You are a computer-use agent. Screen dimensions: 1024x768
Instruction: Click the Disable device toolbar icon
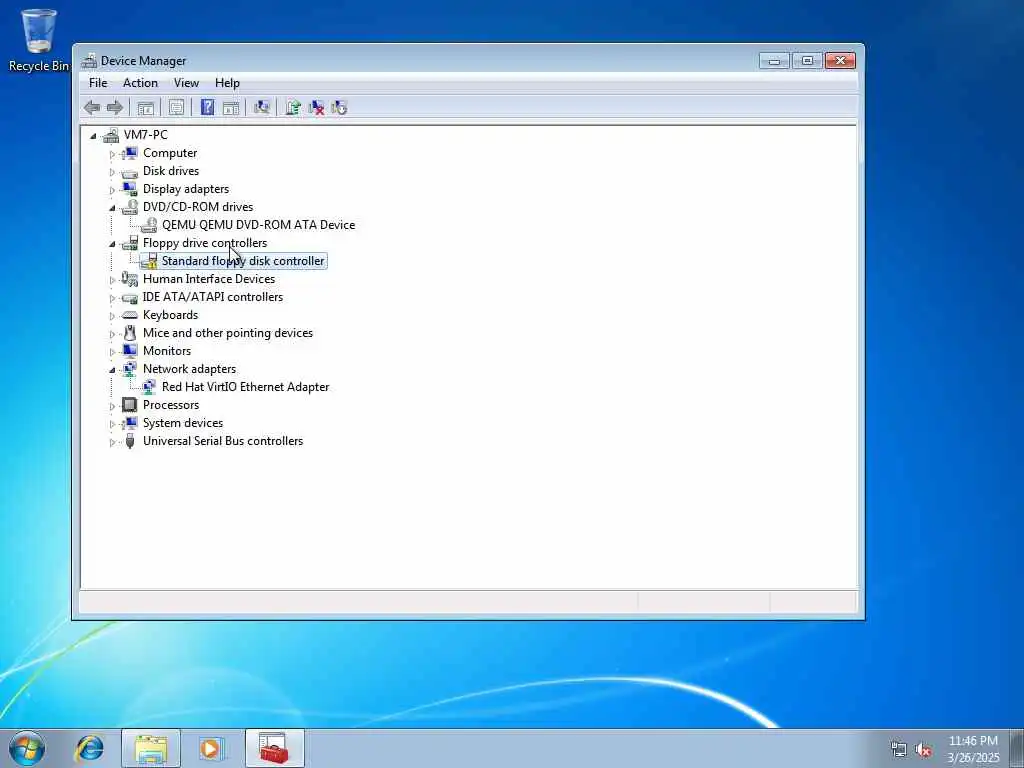[x=339, y=108]
